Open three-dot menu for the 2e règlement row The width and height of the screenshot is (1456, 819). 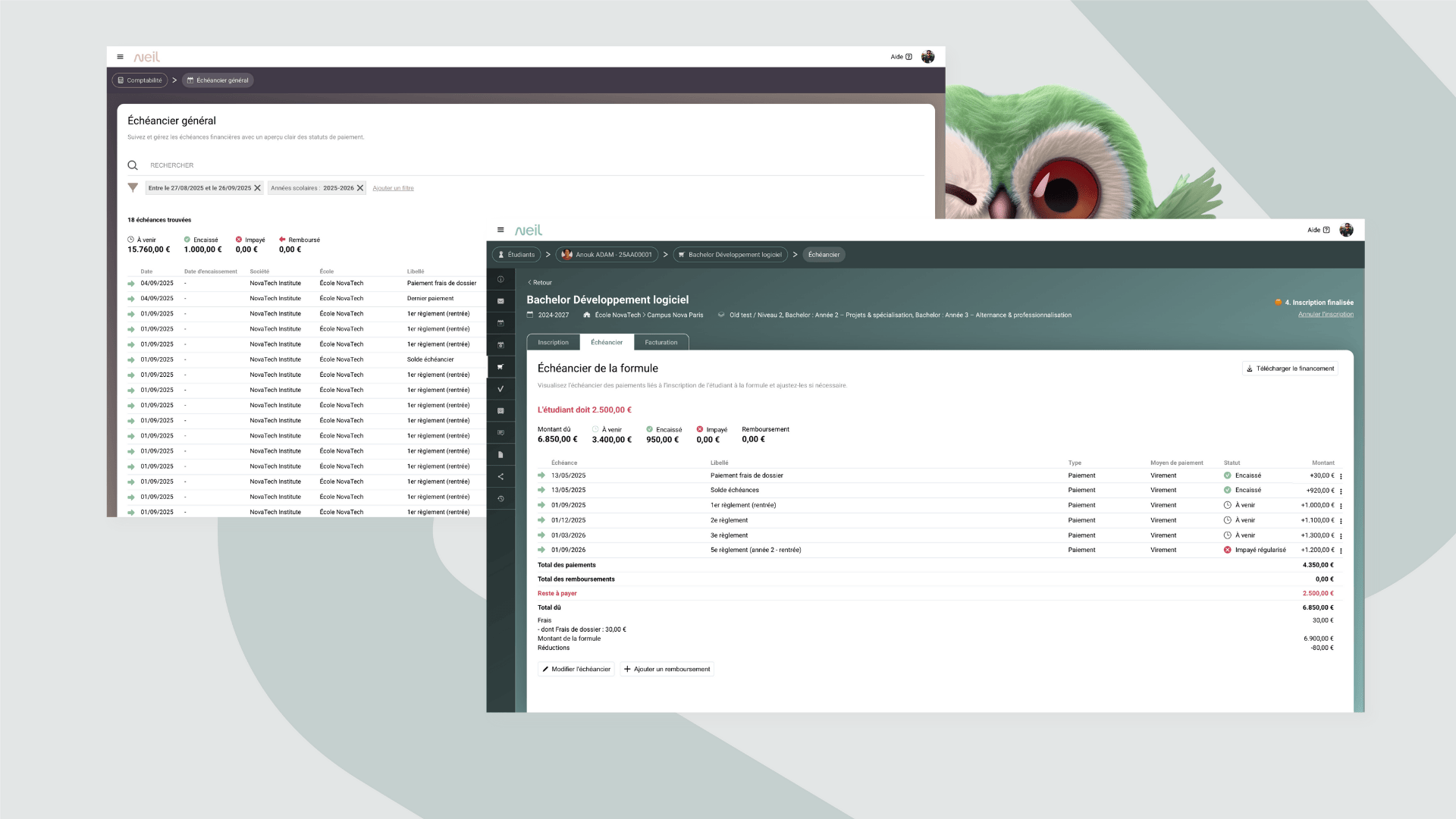(1341, 521)
